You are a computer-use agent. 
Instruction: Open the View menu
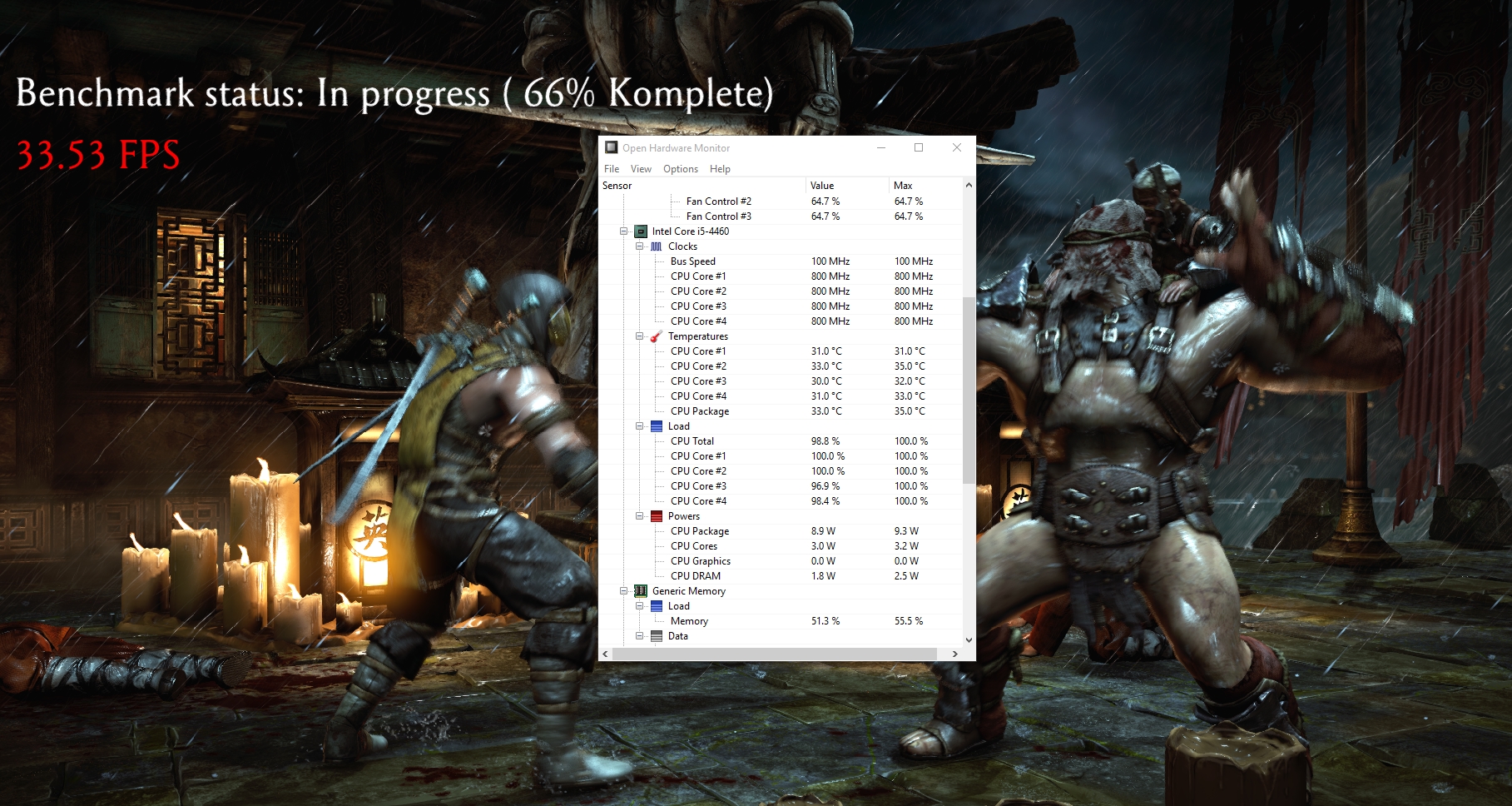pos(641,169)
